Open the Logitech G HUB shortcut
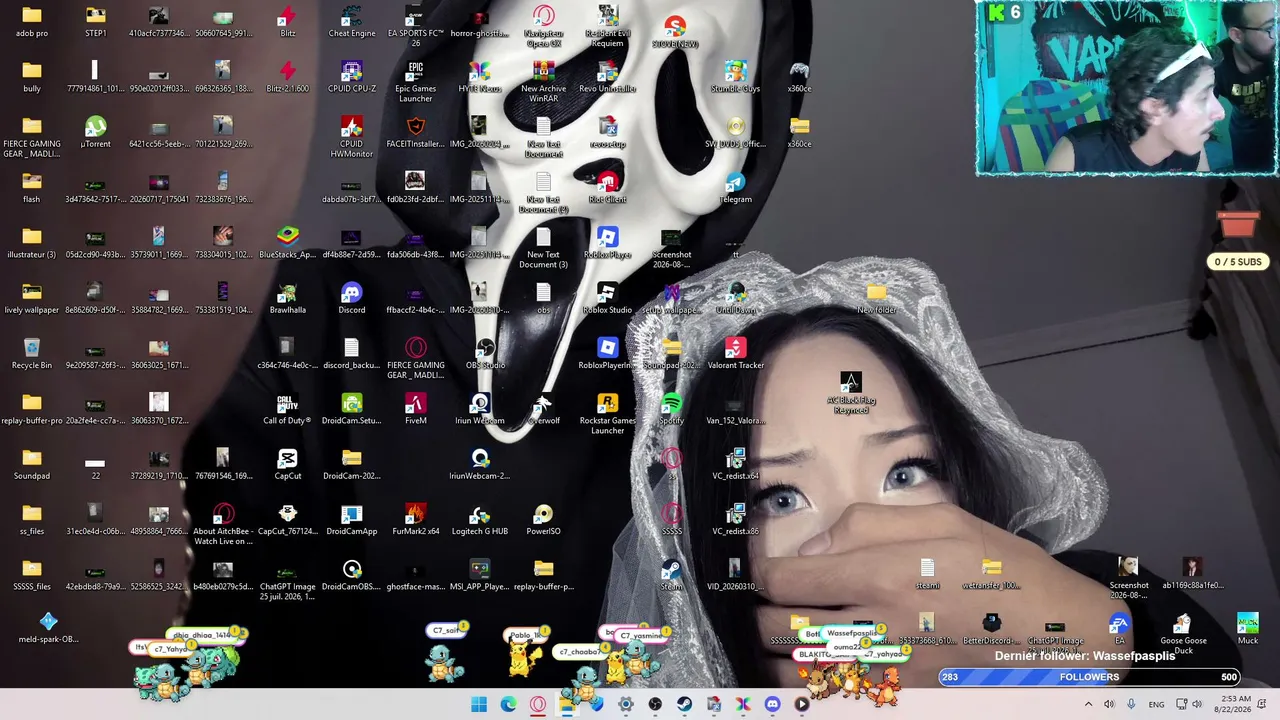Viewport: 1280px width, 720px height. (480, 519)
